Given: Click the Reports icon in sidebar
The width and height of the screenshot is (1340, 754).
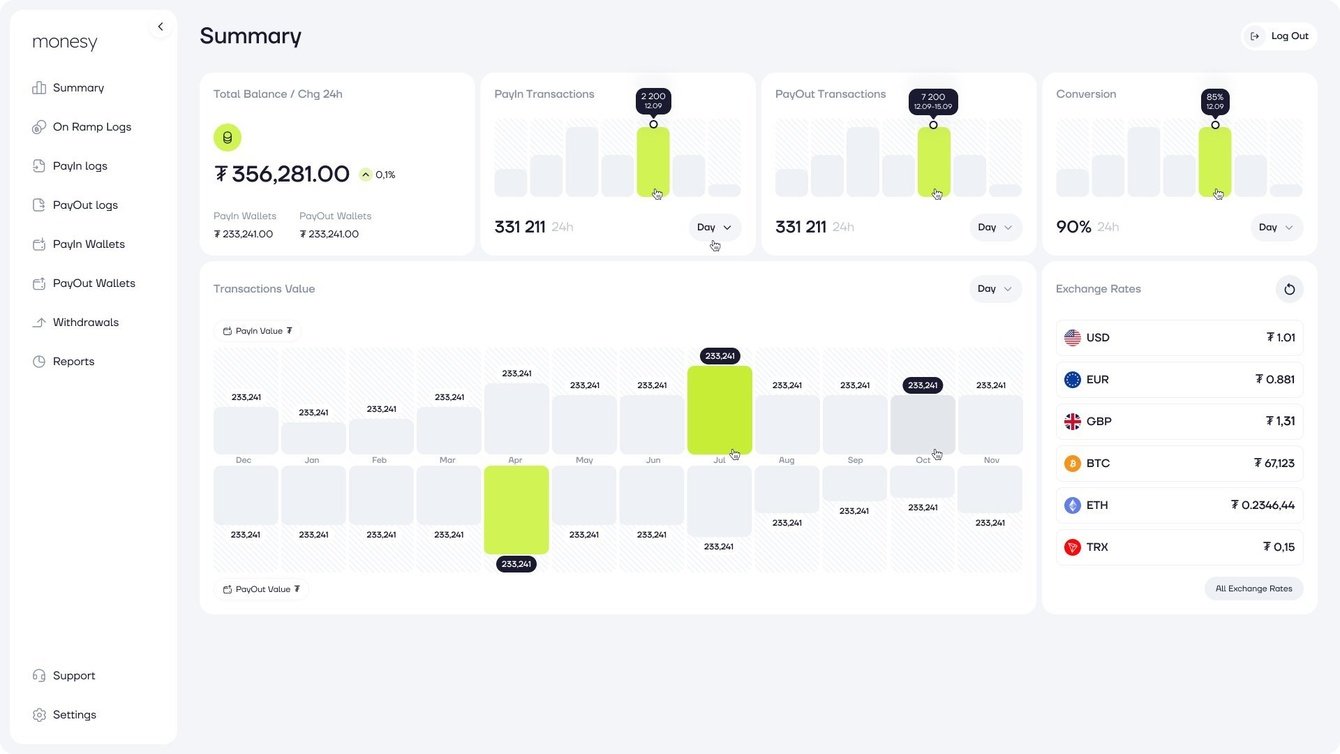Looking at the screenshot, I should point(39,362).
